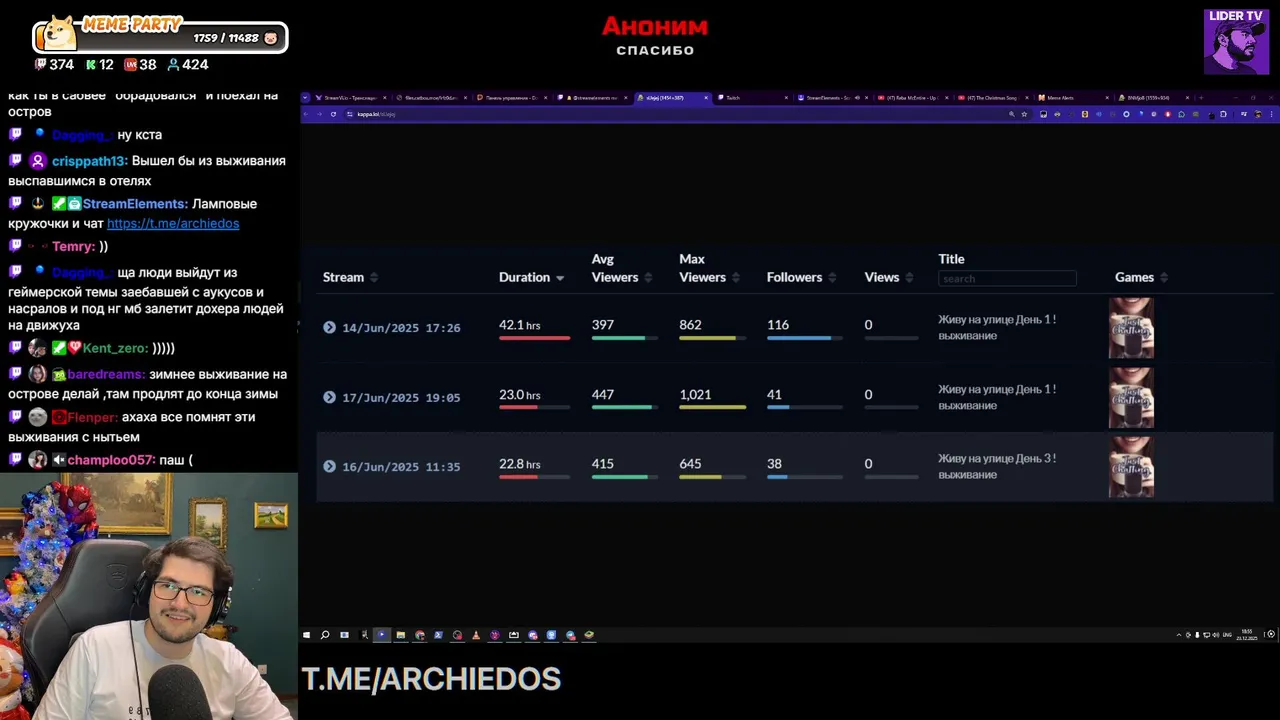
Task: Focus the Title search field
Action: pos(1007,279)
